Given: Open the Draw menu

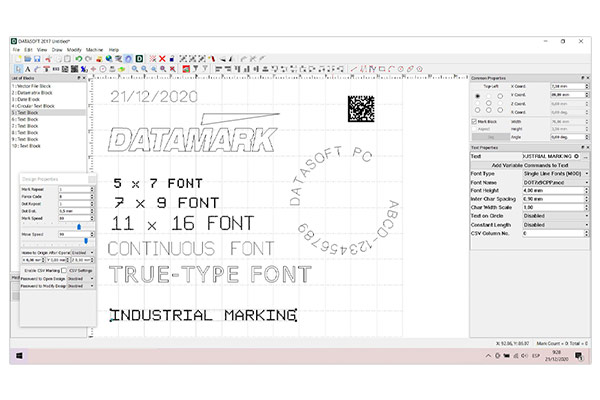Looking at the screenshot, I should 57,50.
